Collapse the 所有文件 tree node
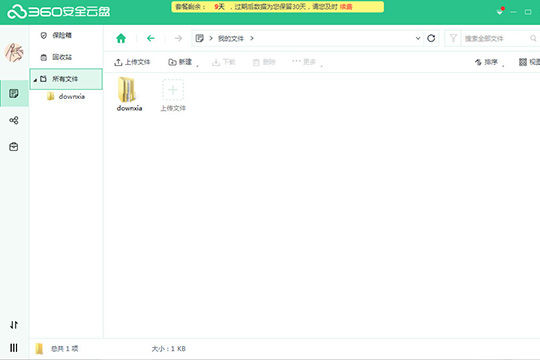Image resolution: width=540 pixels, height=360 pixels. point(35,80)
